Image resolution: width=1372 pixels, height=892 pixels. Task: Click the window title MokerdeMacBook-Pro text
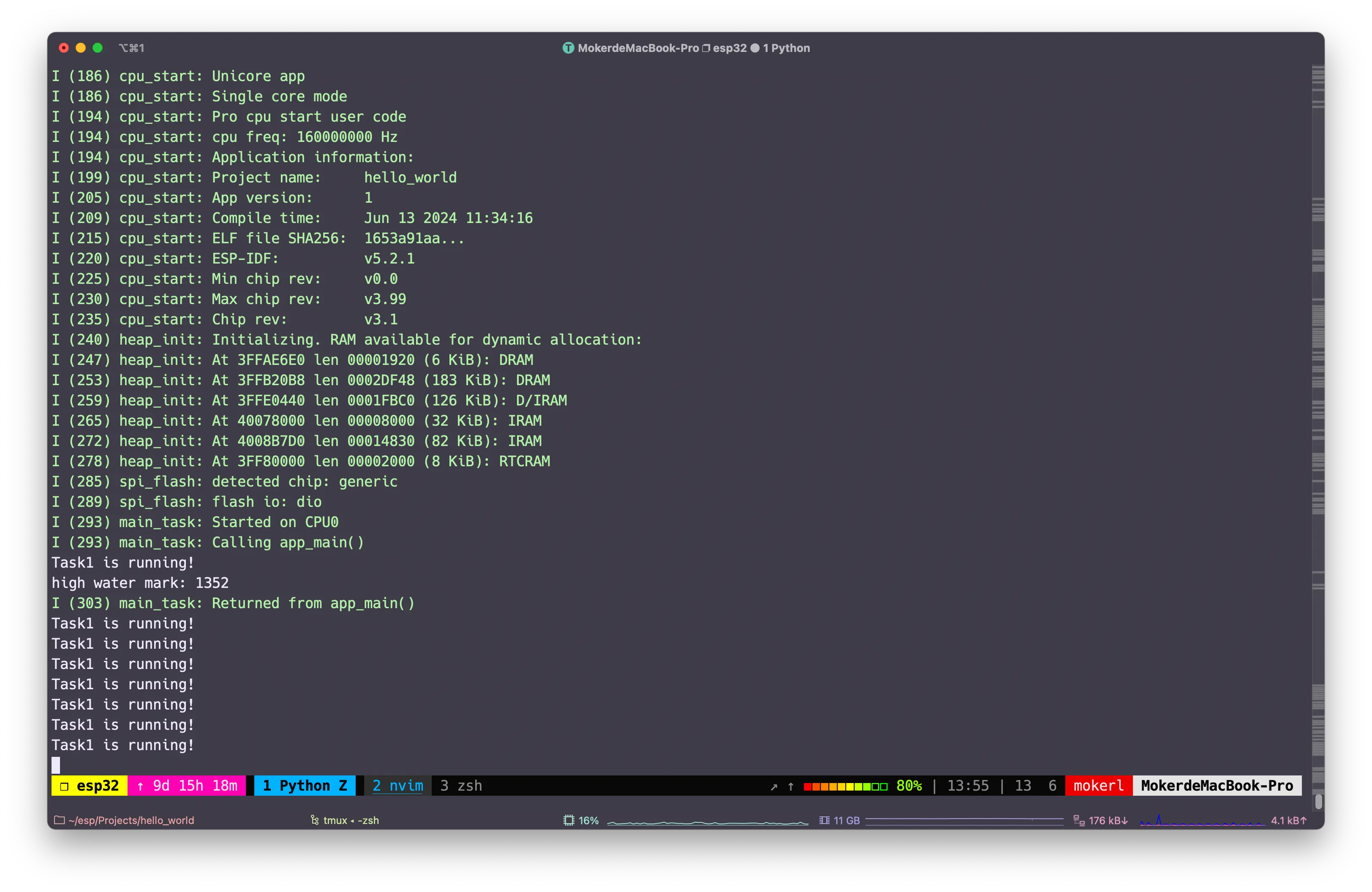(x=638, y=49)
